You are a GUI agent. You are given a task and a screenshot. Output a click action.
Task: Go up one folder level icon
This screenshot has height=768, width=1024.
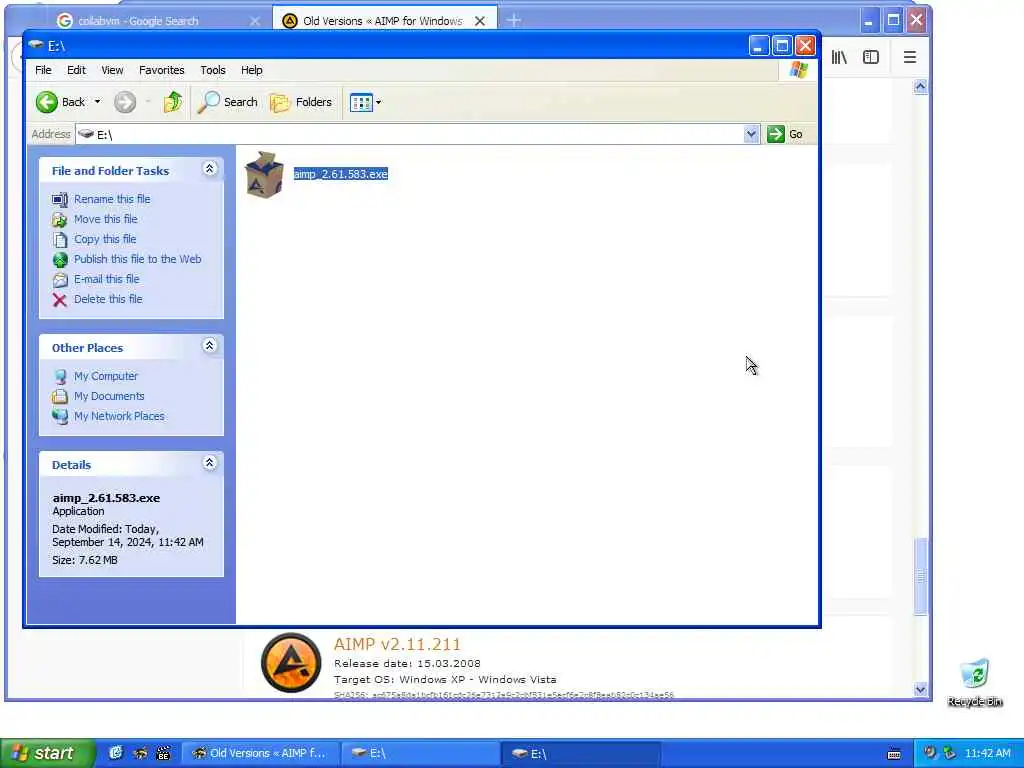[x=172, y=102]
